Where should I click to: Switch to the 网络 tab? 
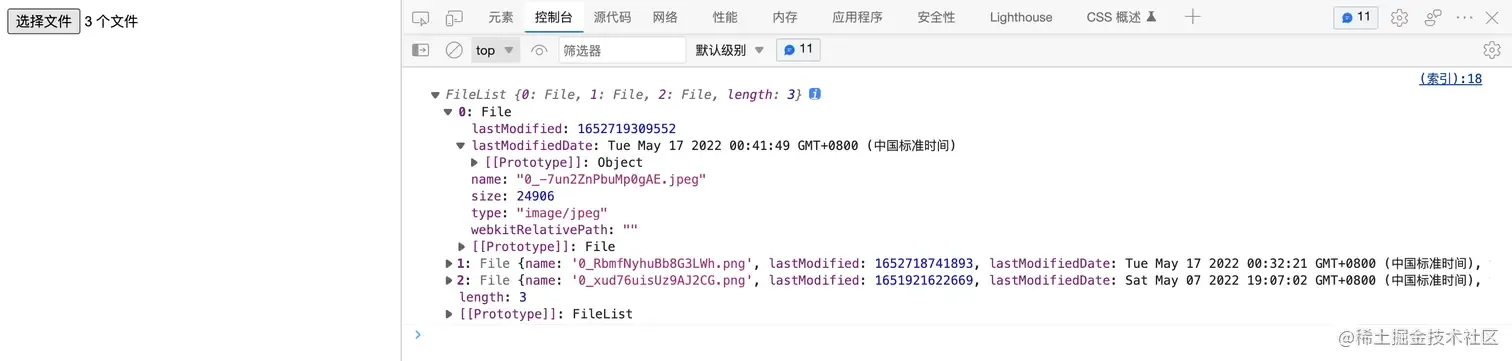coord(665,17)
